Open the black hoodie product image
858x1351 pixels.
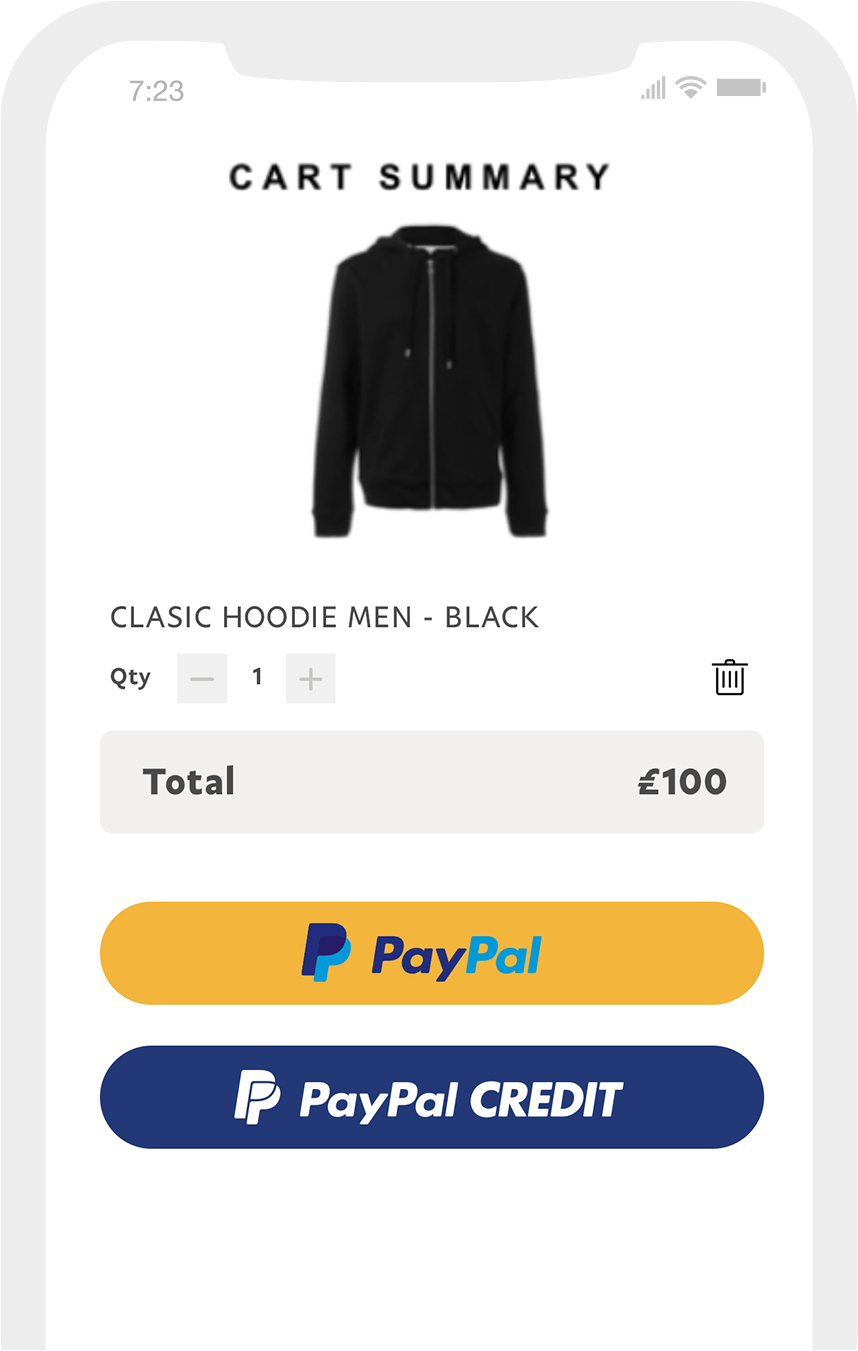tap(430, 382)
